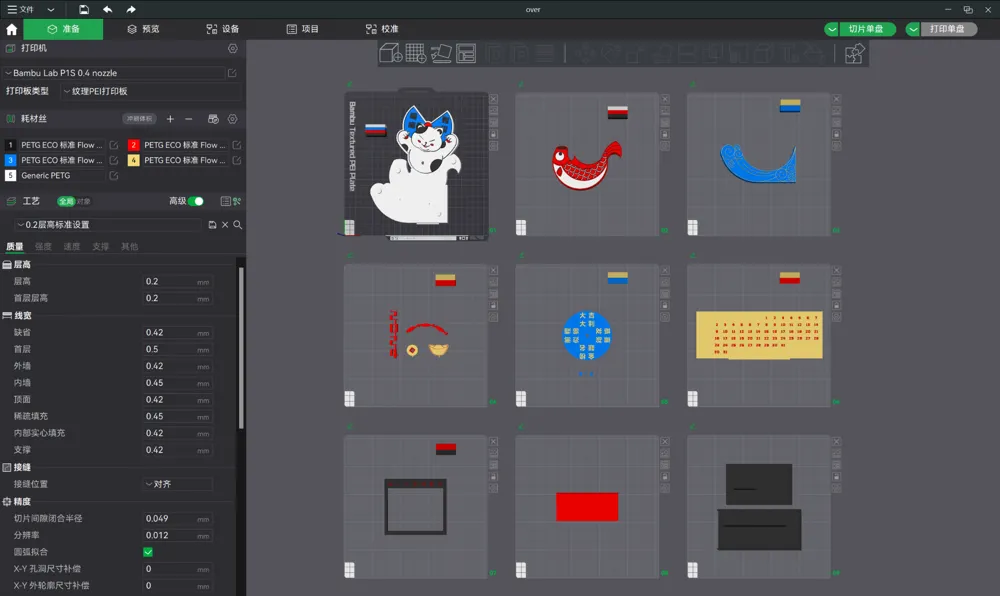Image resolution: width=1000 pixels, height=596 pixels.
Task: Remove a filament with the minus button
Action: point(189,119)
